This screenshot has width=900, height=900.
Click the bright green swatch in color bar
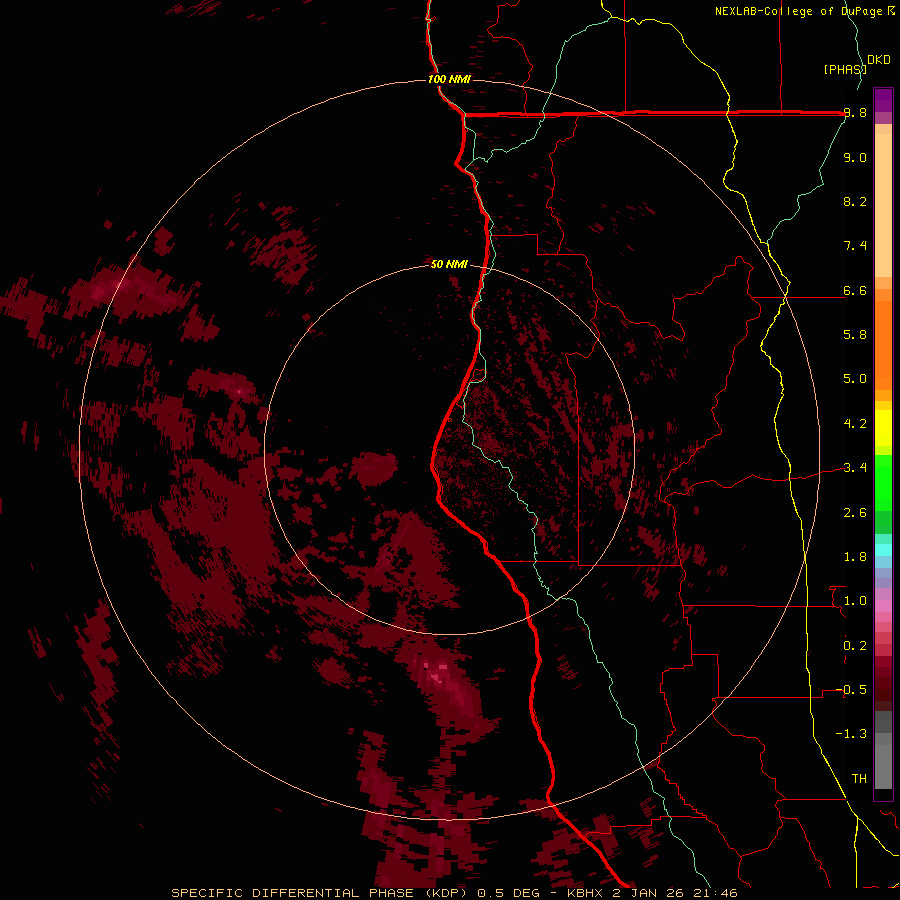click(883, 482)
